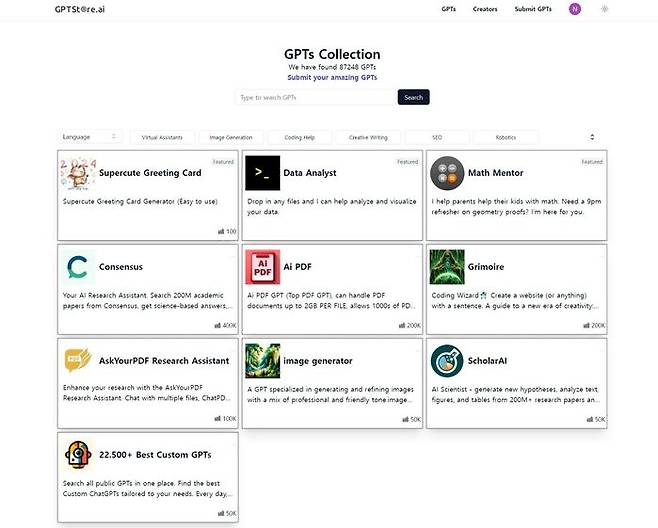Click the 'We have found 87248 GPTs' text
This screenshot has width=658, height=528.
(x=332, y=67)
